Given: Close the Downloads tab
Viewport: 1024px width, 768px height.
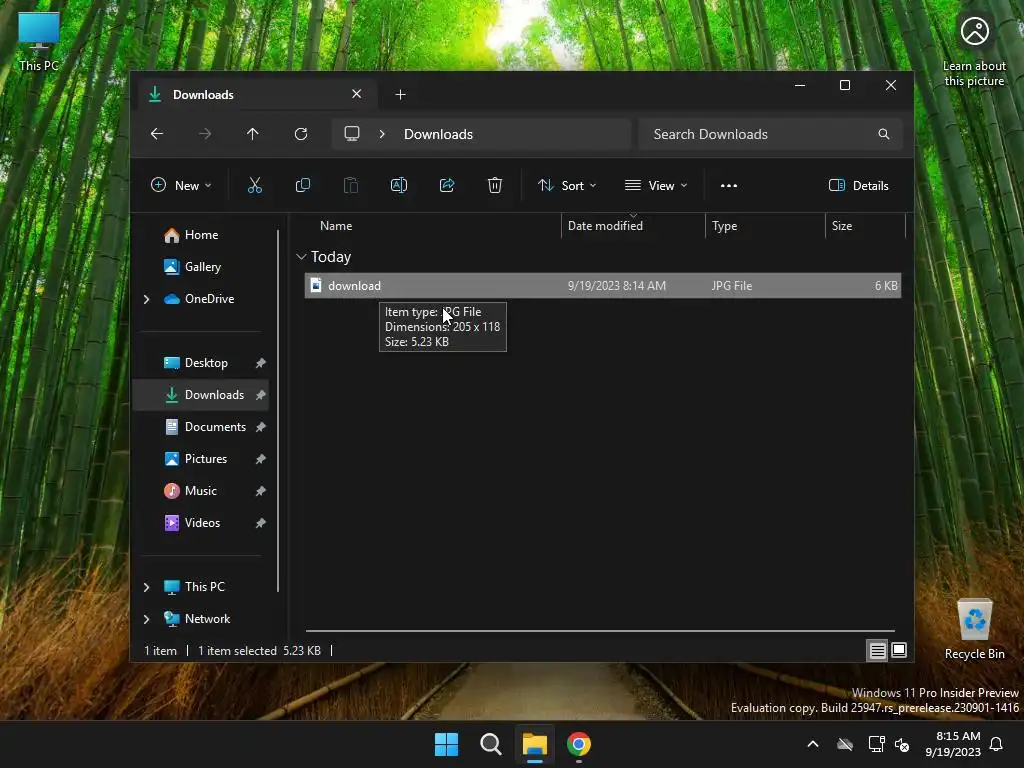Looking at the screenshot, I should click(357, 94).
